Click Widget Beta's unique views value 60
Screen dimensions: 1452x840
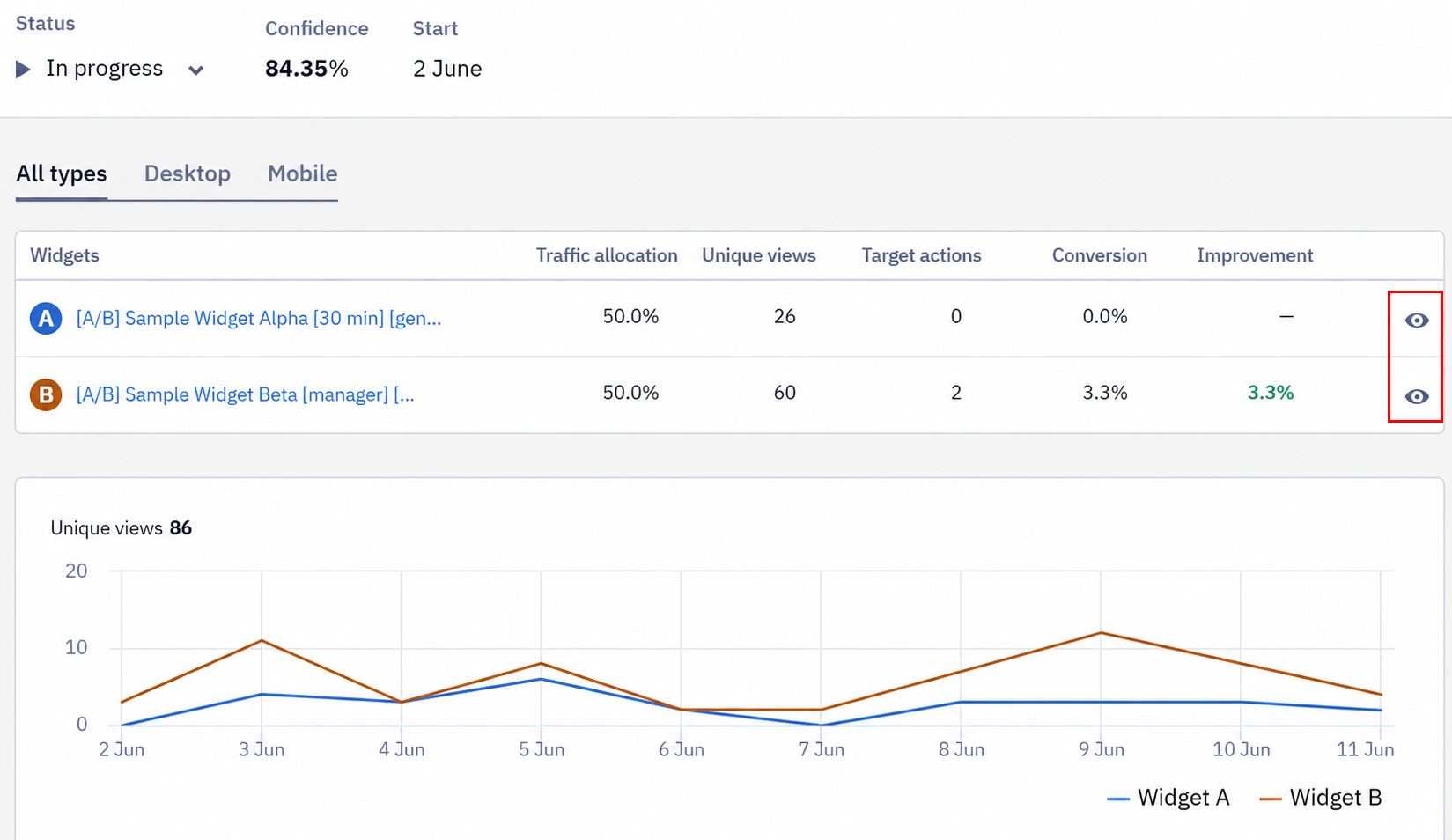point(785,393)
